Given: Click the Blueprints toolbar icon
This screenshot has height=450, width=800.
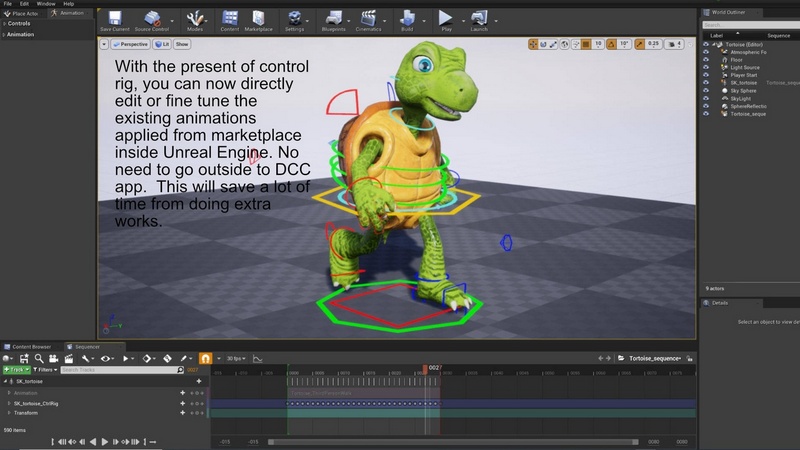Looking at the screenshot, I should click(332, 19).
